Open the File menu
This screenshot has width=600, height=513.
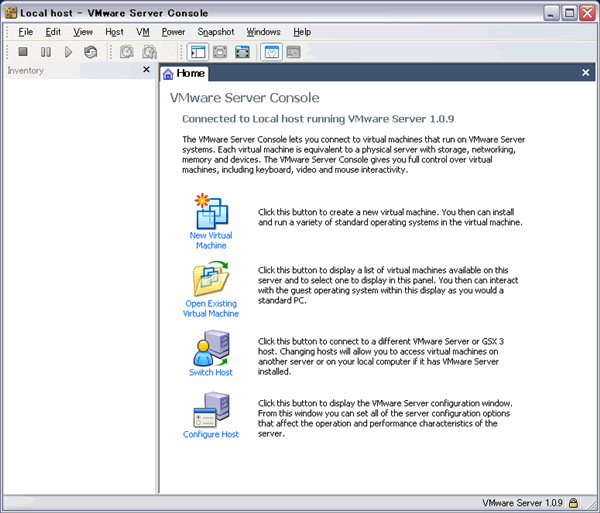click(x=26, y=32)
